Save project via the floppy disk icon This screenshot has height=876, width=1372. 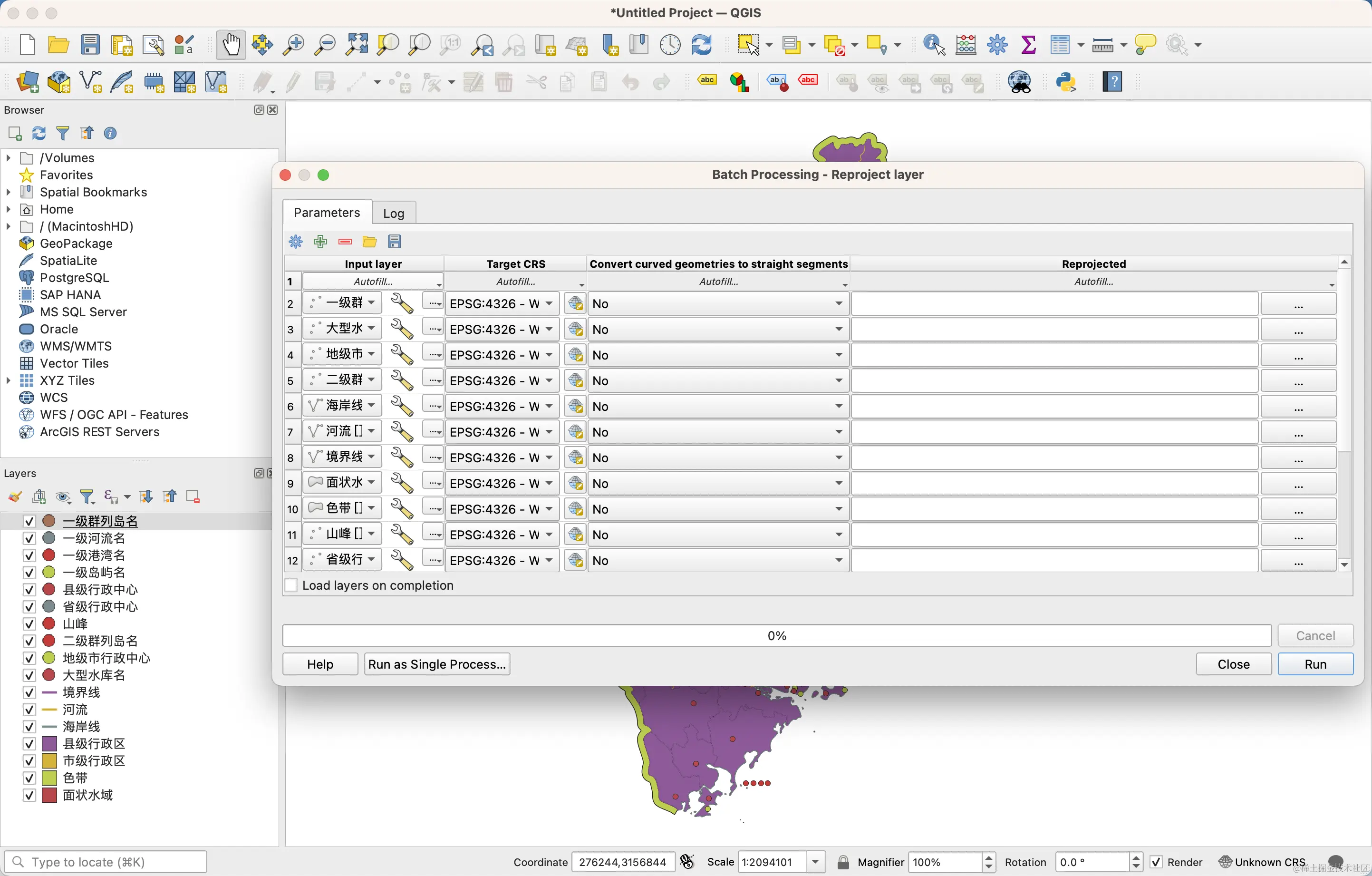click(89, 44)
